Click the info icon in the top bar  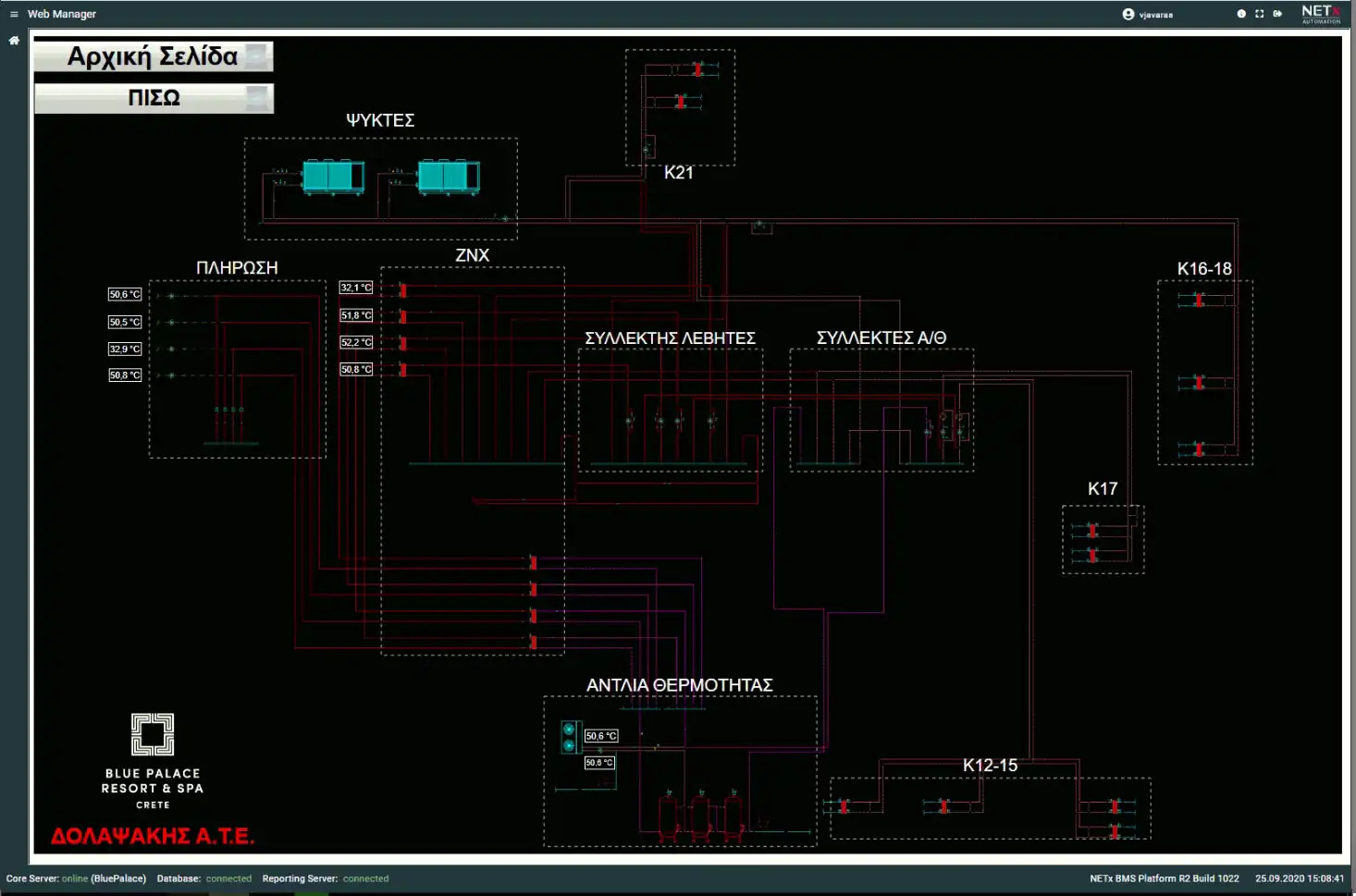tap(1241, 14)
